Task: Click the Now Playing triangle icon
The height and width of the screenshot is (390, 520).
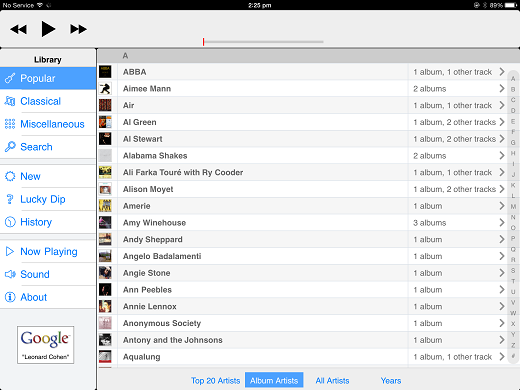Action: [x=10, y=251]
